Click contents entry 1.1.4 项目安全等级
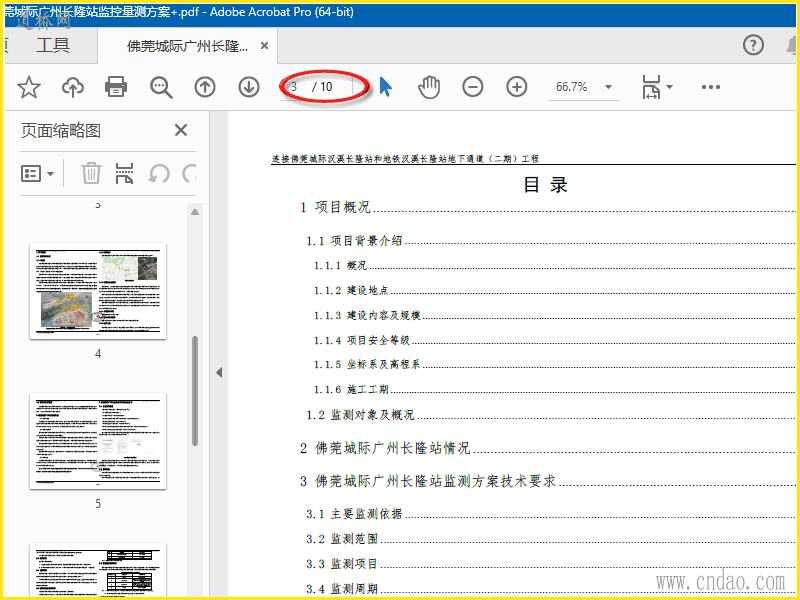800x600 pixels. click(x=362, y=340)
